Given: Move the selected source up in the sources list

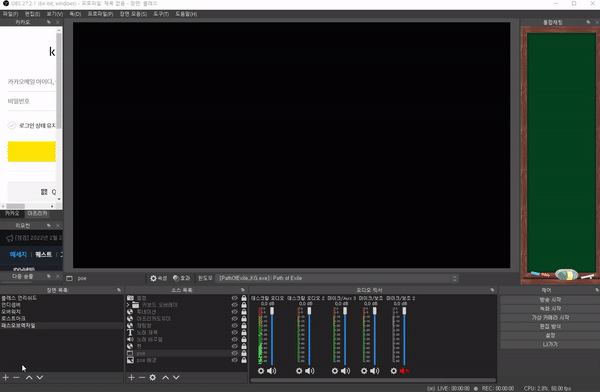Looking at the screenshot, I should [x=165, y=377].
